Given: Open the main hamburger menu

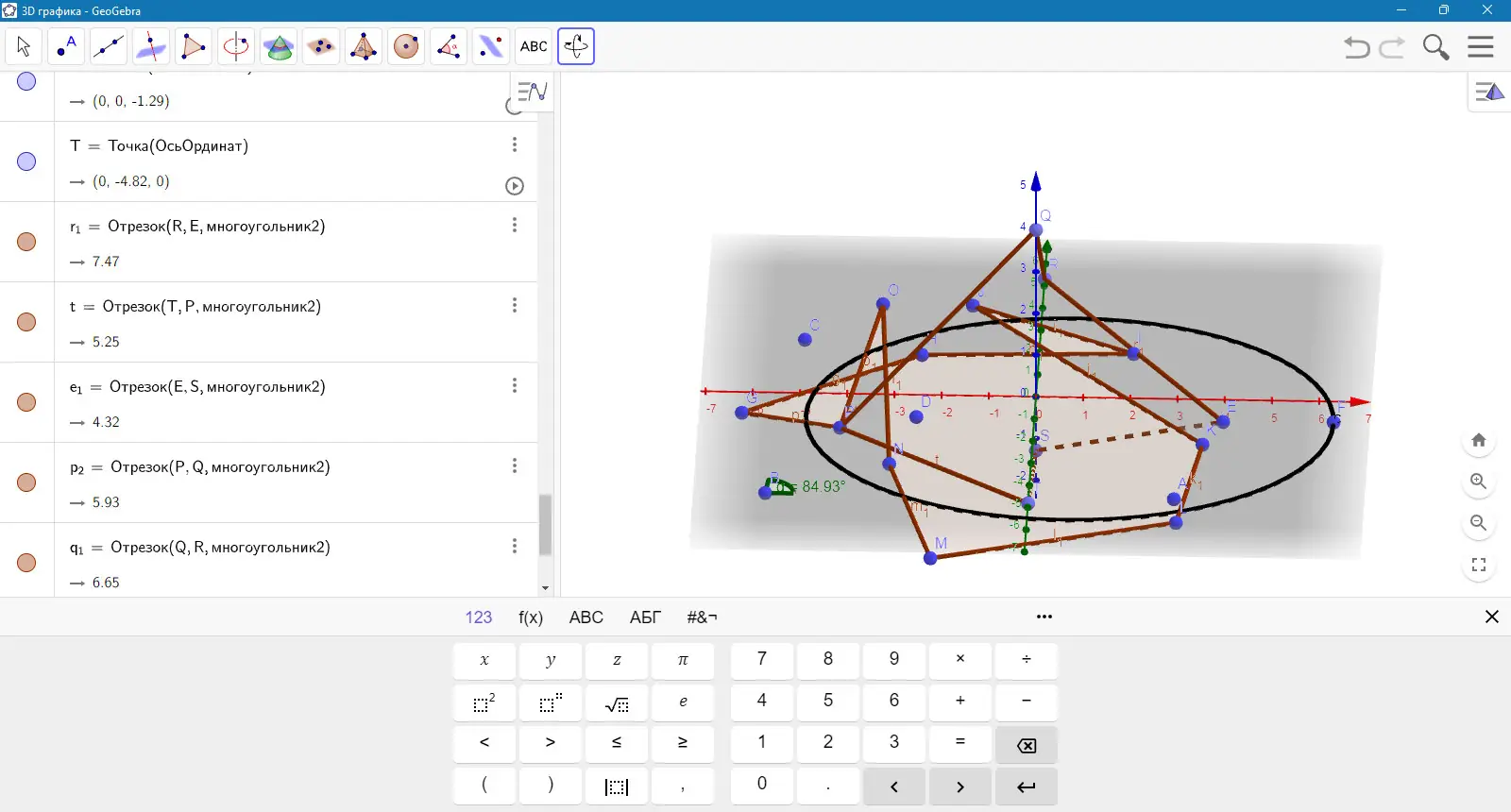Looking at the screenshot, I should (x=1481, y=47).
